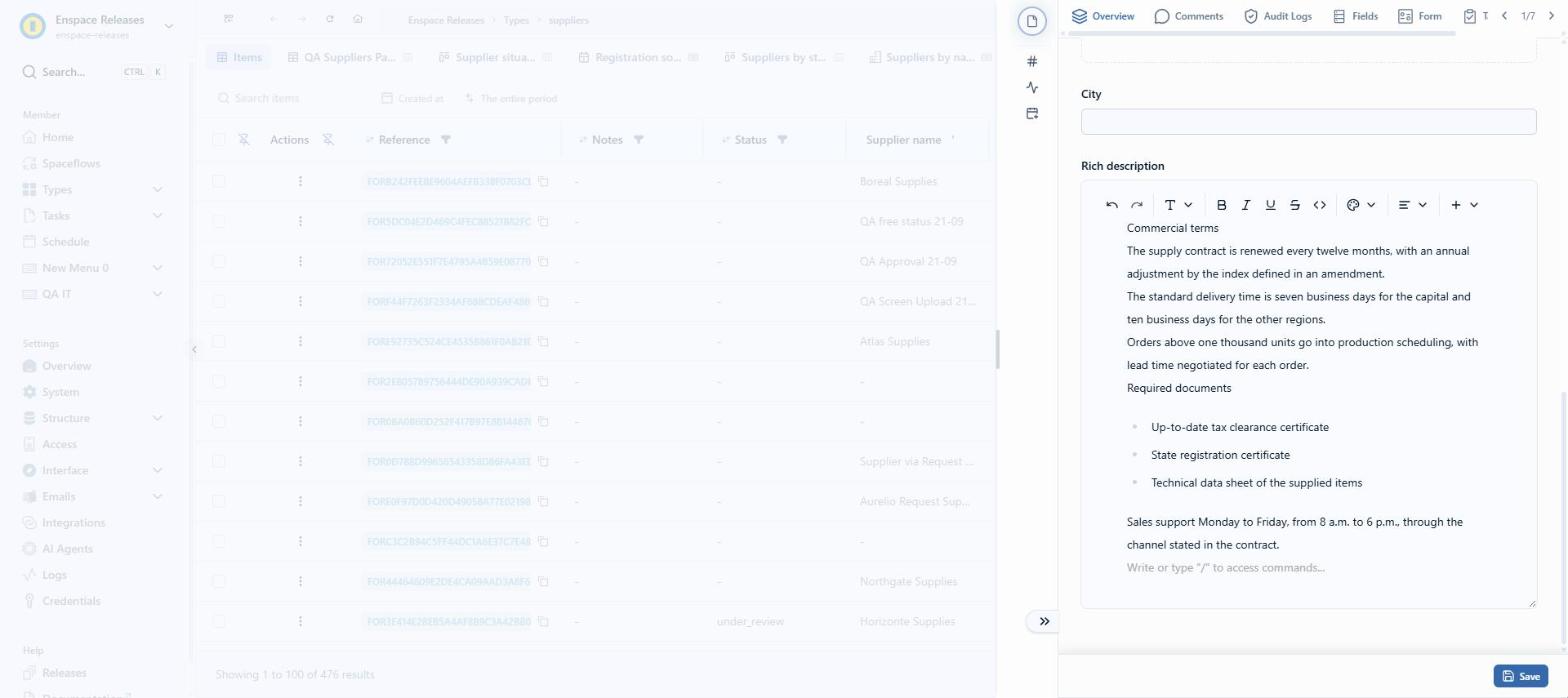Toggle bold formatting in the editor
1568x698 pixels.
[x=1221, y=205]
